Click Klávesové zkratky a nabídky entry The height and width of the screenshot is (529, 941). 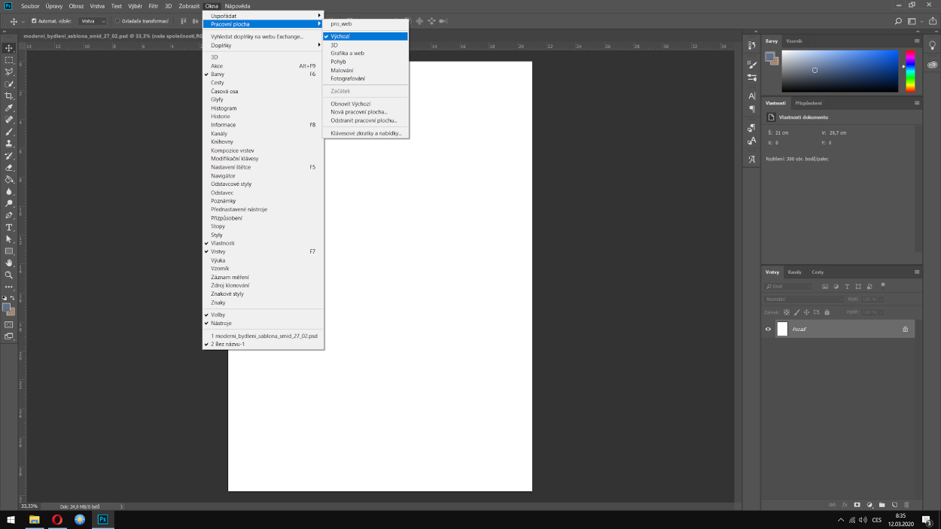tap(366, 133)
